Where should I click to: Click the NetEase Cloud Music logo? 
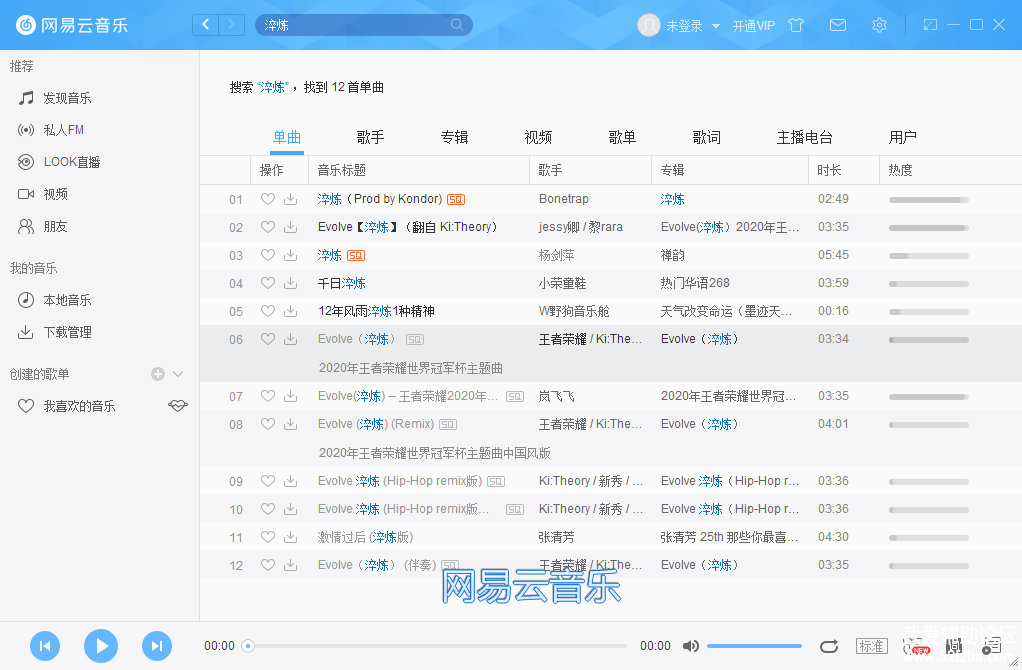72,25
